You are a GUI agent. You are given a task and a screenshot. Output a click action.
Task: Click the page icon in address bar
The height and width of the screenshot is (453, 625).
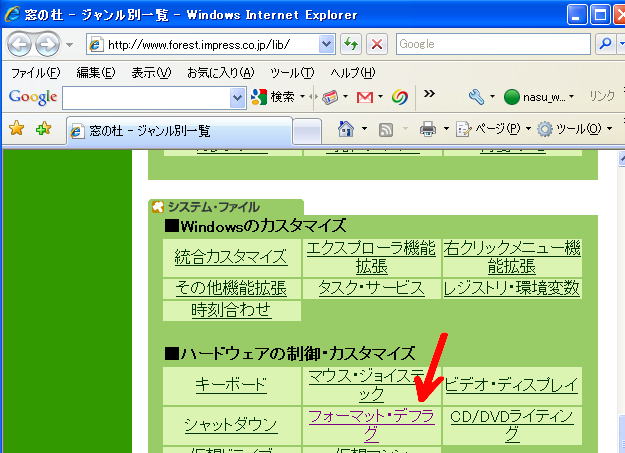96,44
